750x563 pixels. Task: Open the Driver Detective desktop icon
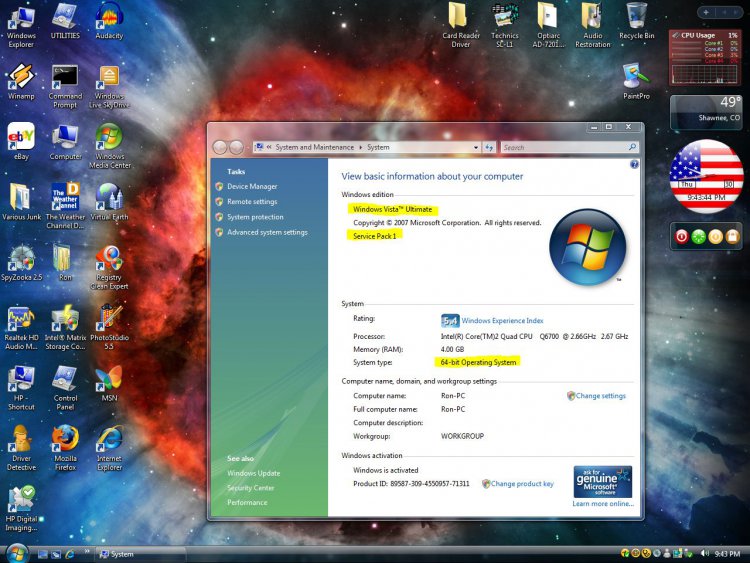[21, 449]
